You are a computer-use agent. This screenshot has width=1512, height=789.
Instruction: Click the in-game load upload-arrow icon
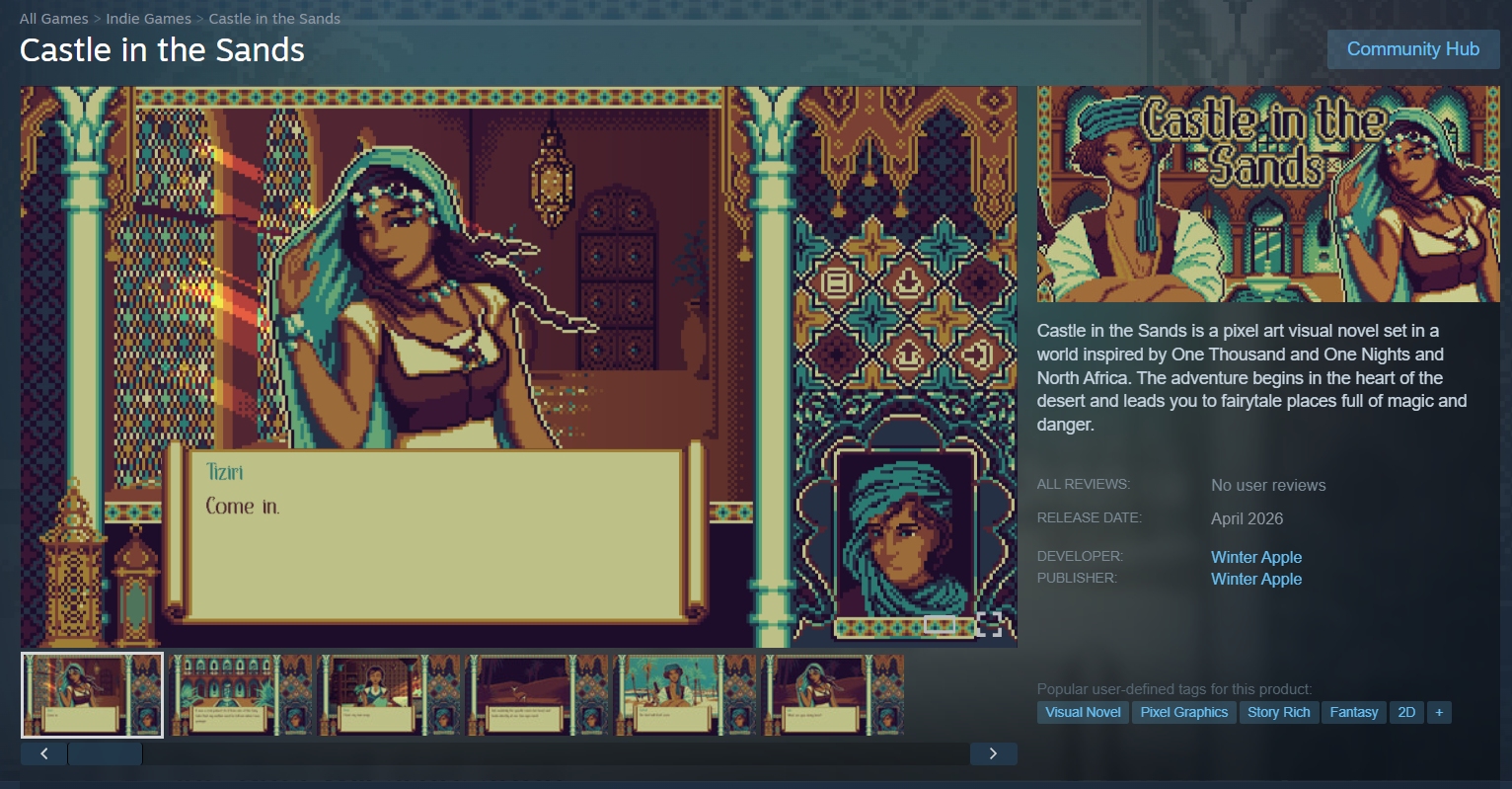(907, 352)
